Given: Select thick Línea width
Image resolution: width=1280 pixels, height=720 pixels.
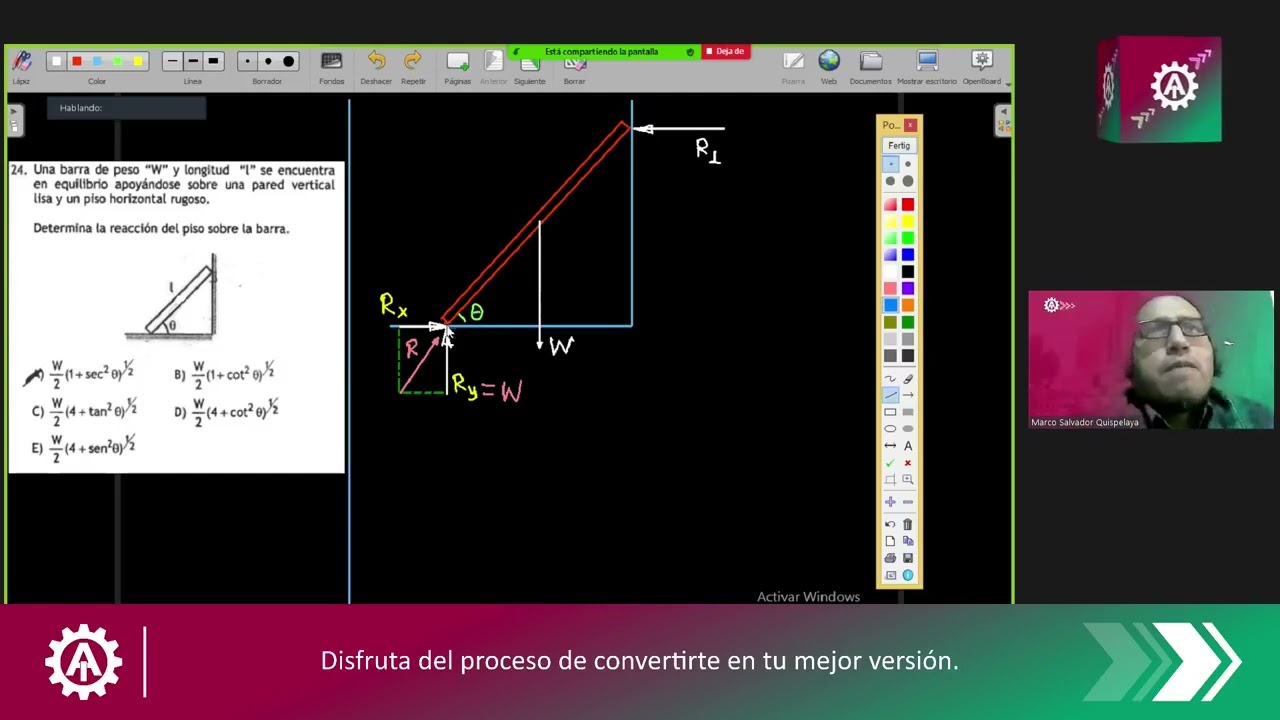Looking at the screenshot, I should pyautogui.click(x=213, y=62).
